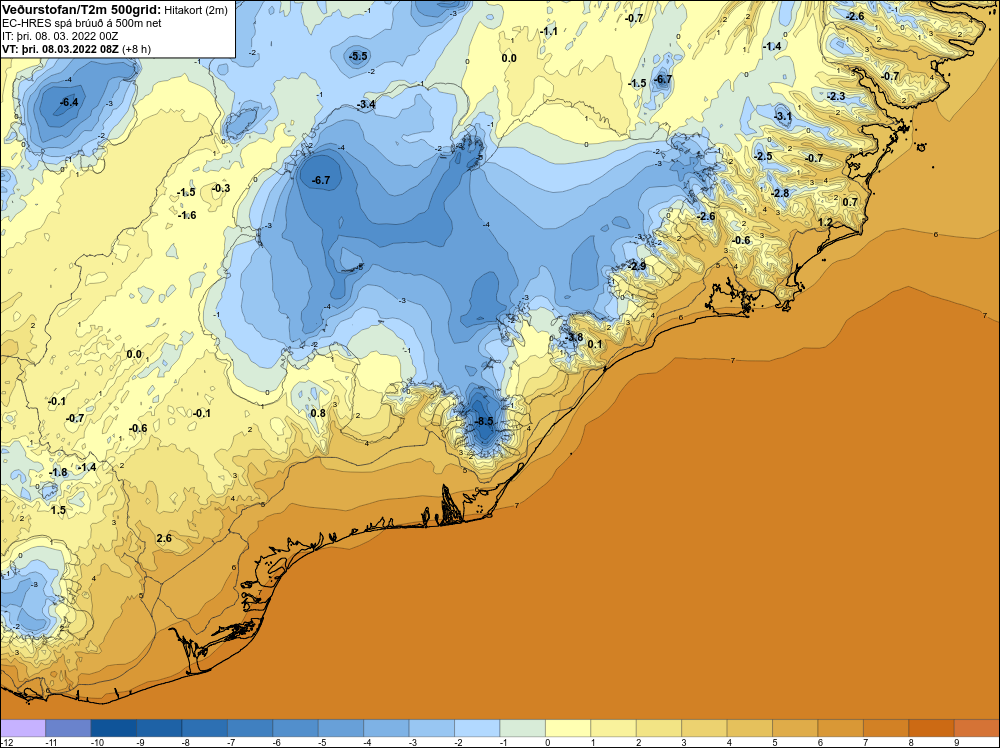Click the -3.8 temperature label
The height and width of the screenshot is (748, 1000).
[x=573, y=337]
